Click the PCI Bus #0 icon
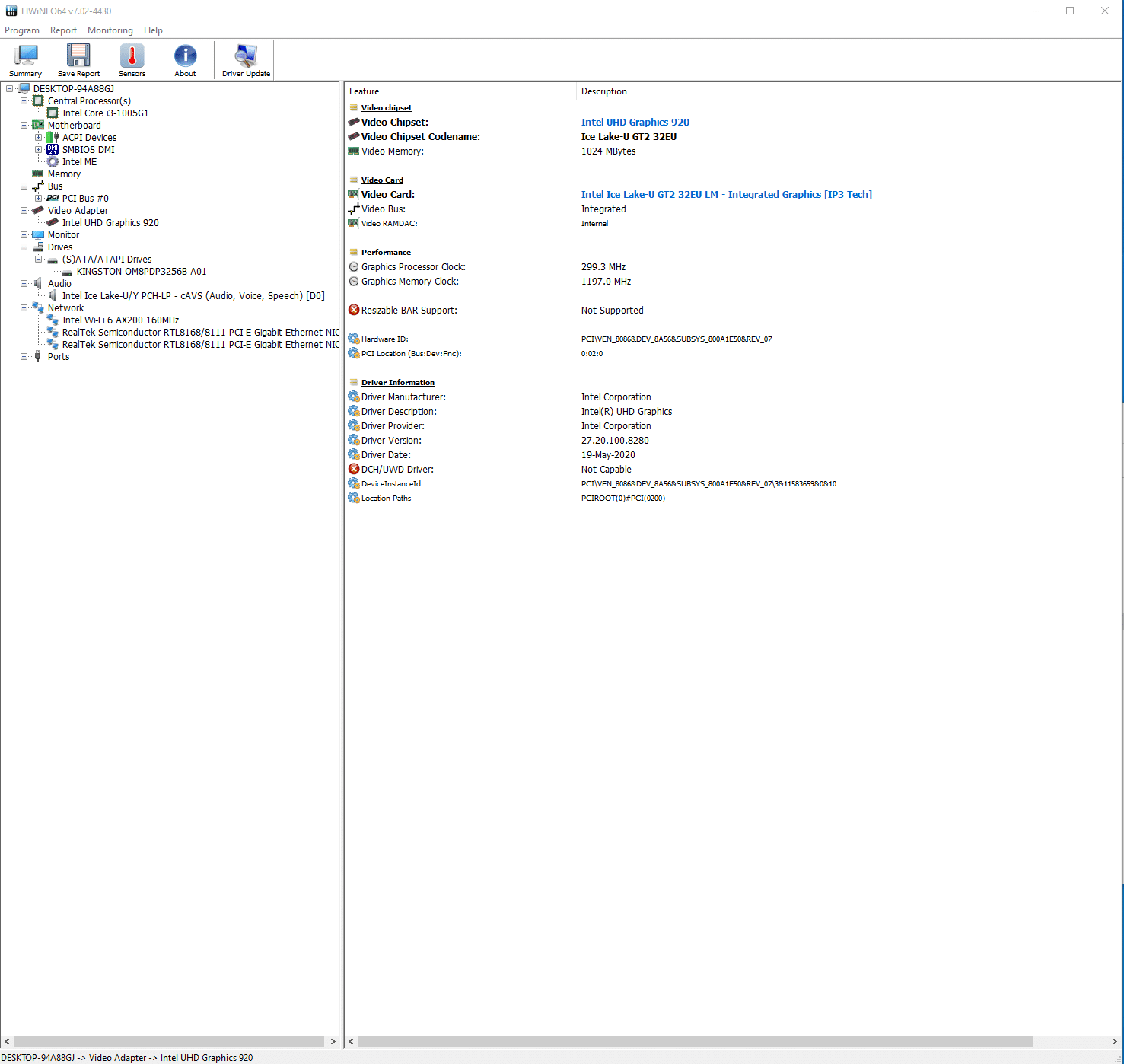Screen dimensions: 1124x1064 (53, 199)
